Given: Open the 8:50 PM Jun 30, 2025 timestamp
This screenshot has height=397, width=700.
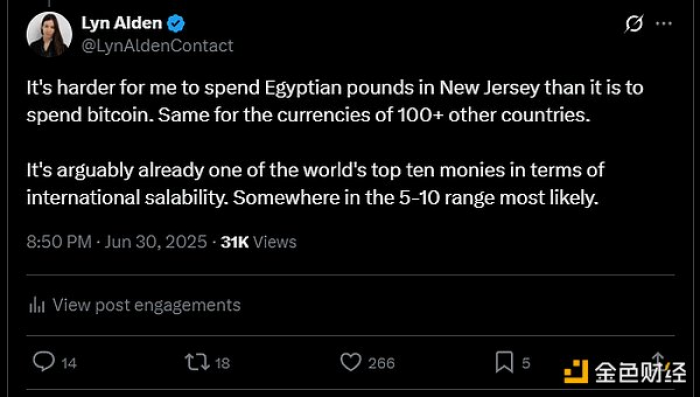Looking at the screenshot, I should 117,242.
